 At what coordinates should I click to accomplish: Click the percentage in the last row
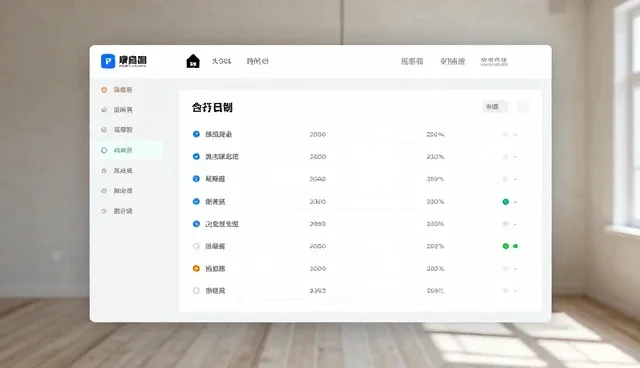[x=435, y=291]
